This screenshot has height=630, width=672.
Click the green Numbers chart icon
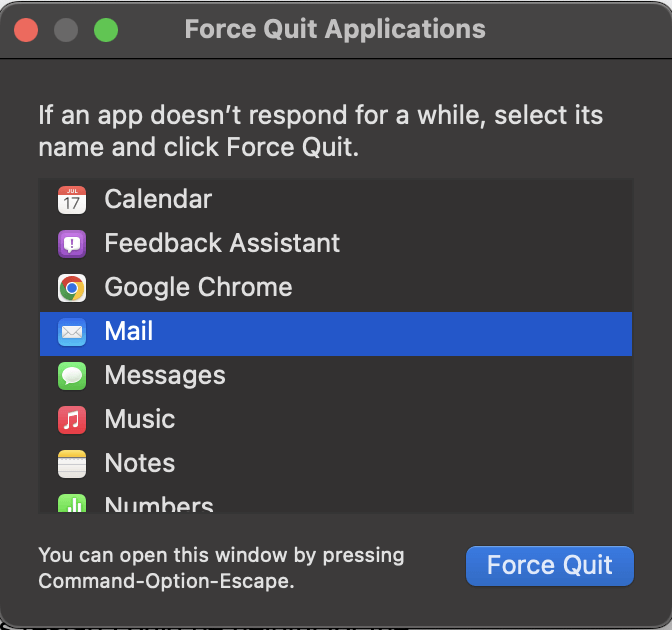72,504
